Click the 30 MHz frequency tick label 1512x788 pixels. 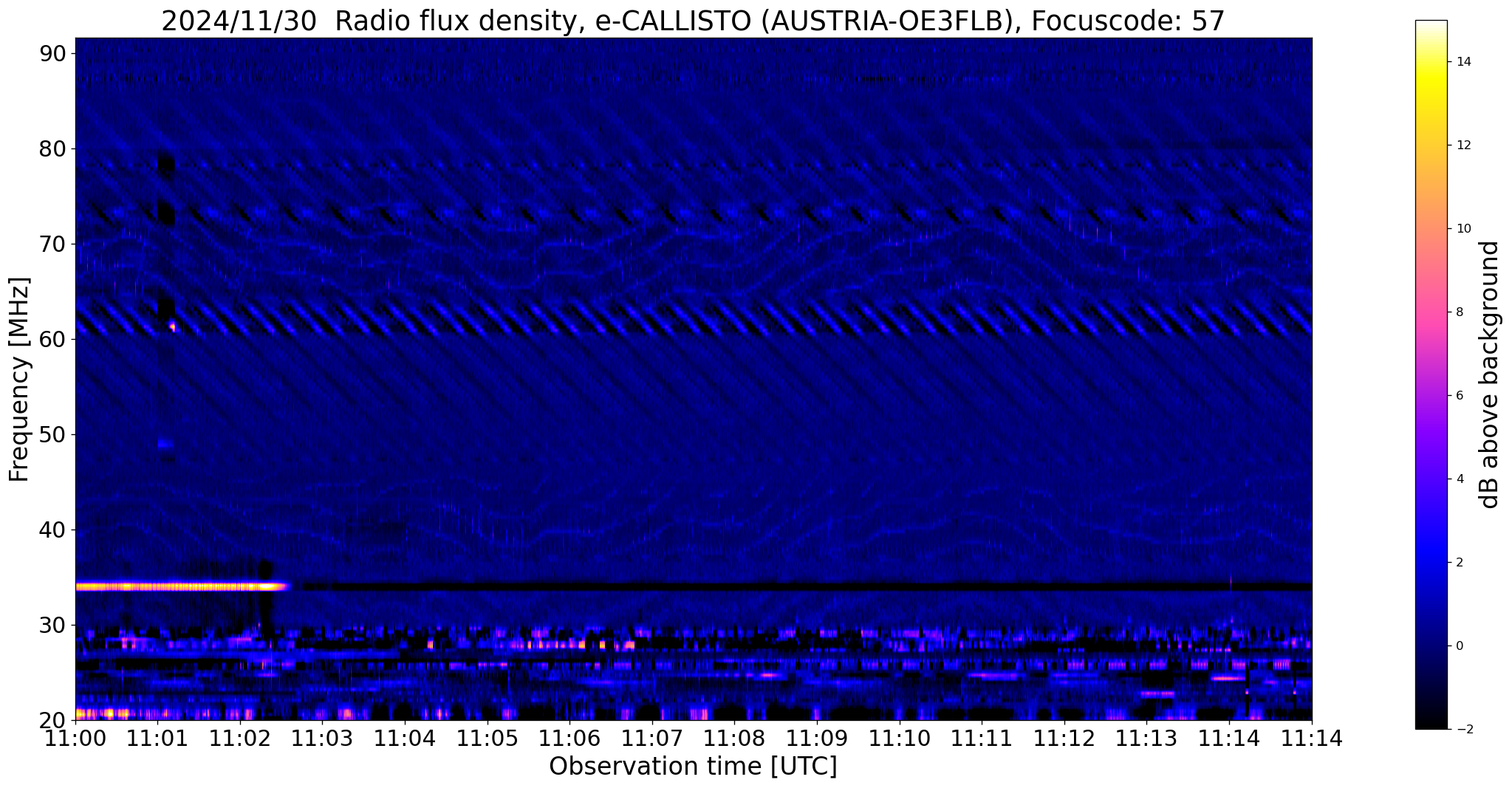point(52,625)
